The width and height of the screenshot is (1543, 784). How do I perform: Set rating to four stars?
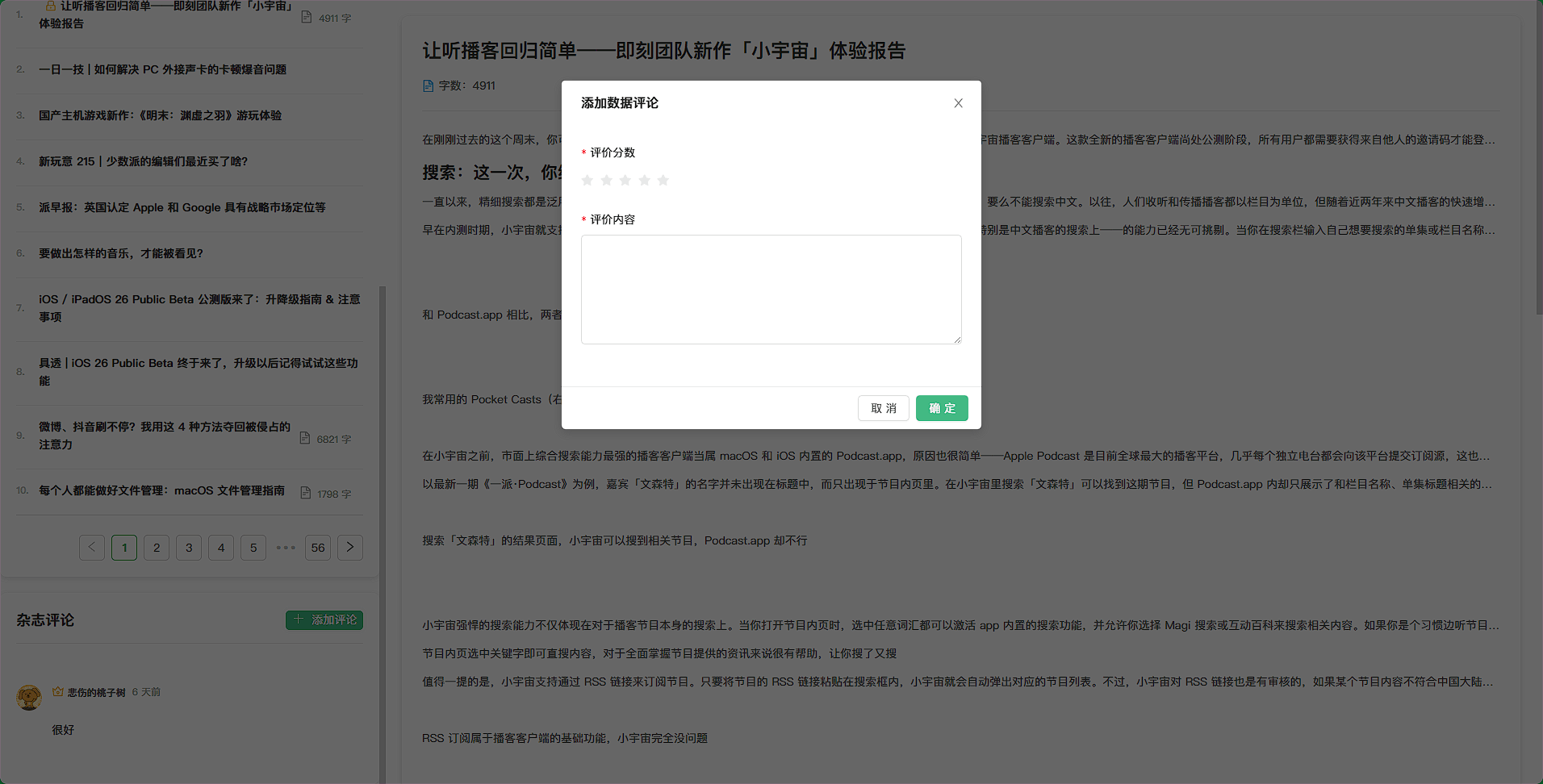point(644,180)
